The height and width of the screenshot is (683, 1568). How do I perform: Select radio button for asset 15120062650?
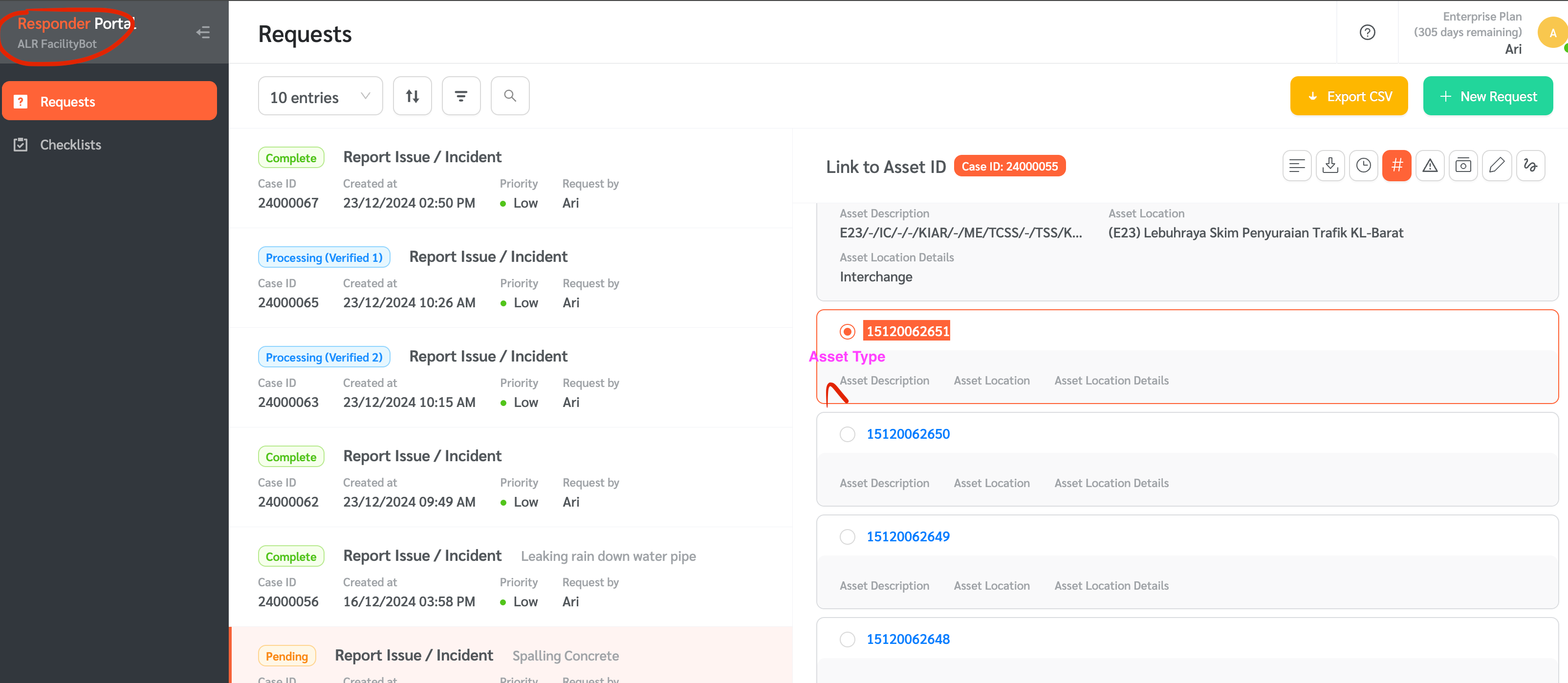(x=848, y=434)
